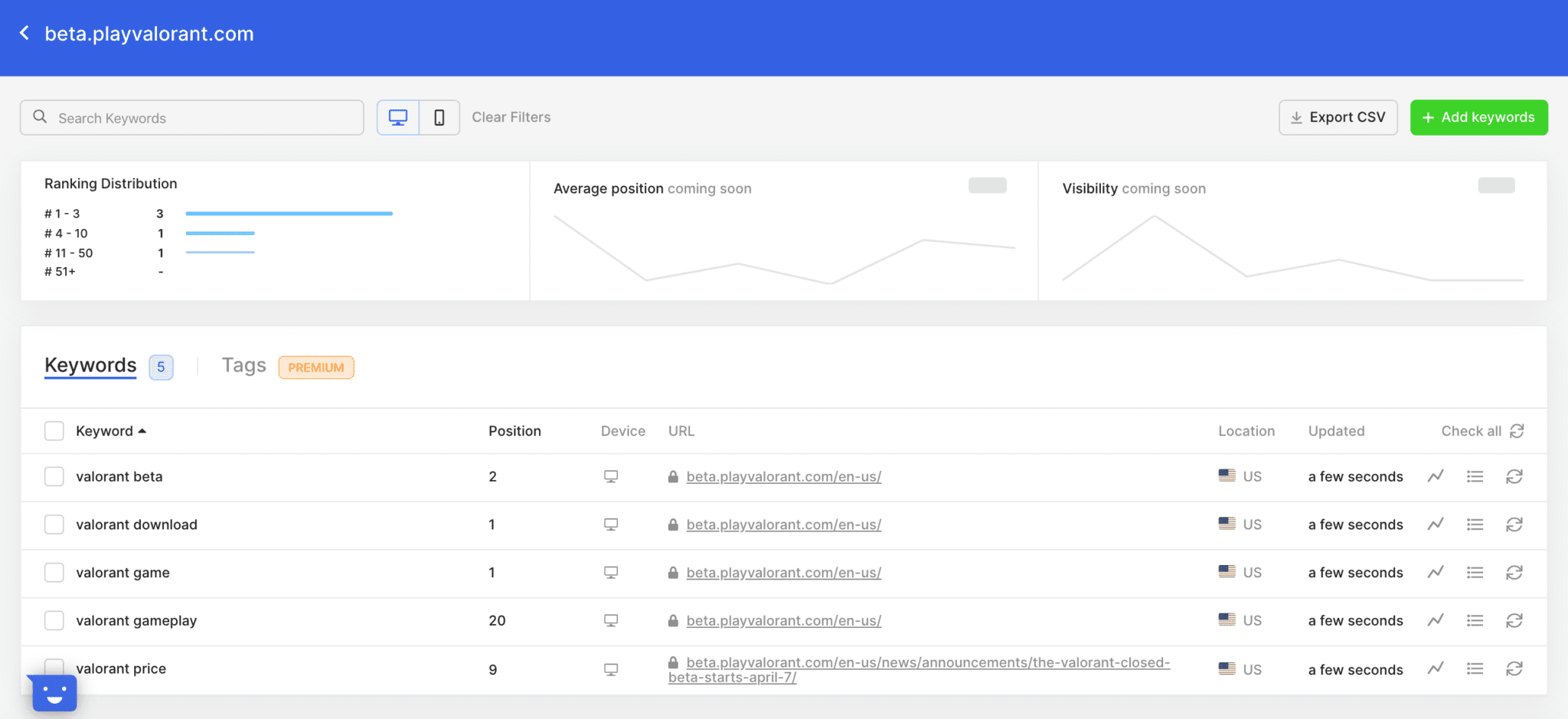Click the PREMIUM badge
The image size is (1568, 719).
(x=316, y=368)
